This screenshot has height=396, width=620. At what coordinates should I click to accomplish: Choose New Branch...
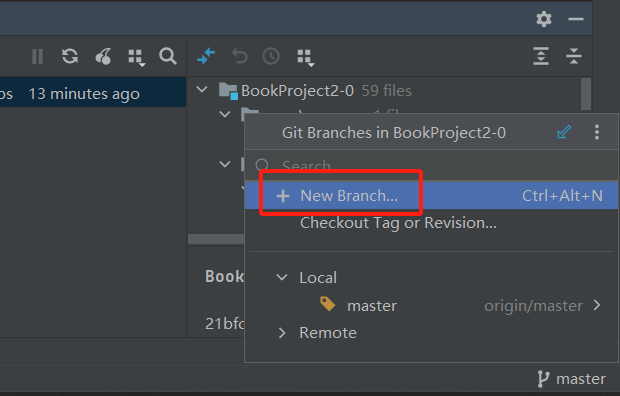(431, 195)
